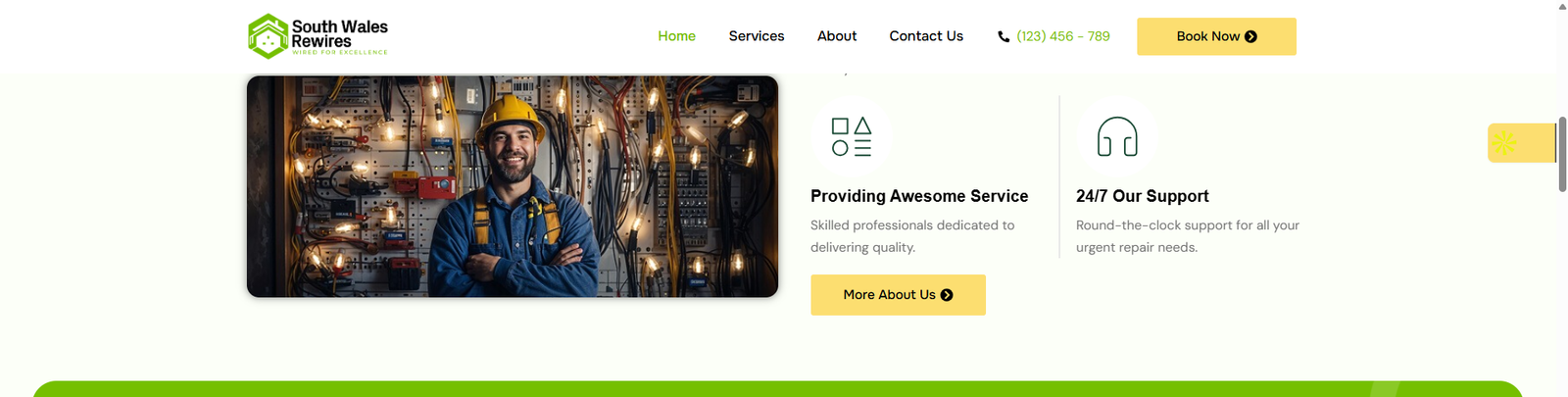Open the Home menu item
Image resolution: width=1568 pixels, height=397 pixels.
(677, 36)
